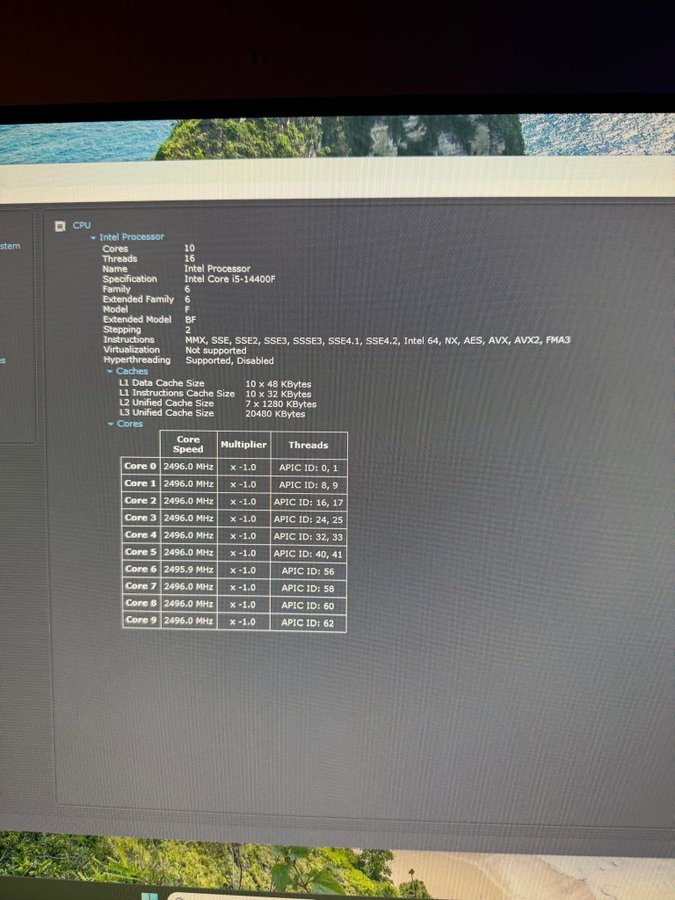Collapse the Caches section
Image resolution: width=675 pixels, height=900 pixels.
coord(110,371)
